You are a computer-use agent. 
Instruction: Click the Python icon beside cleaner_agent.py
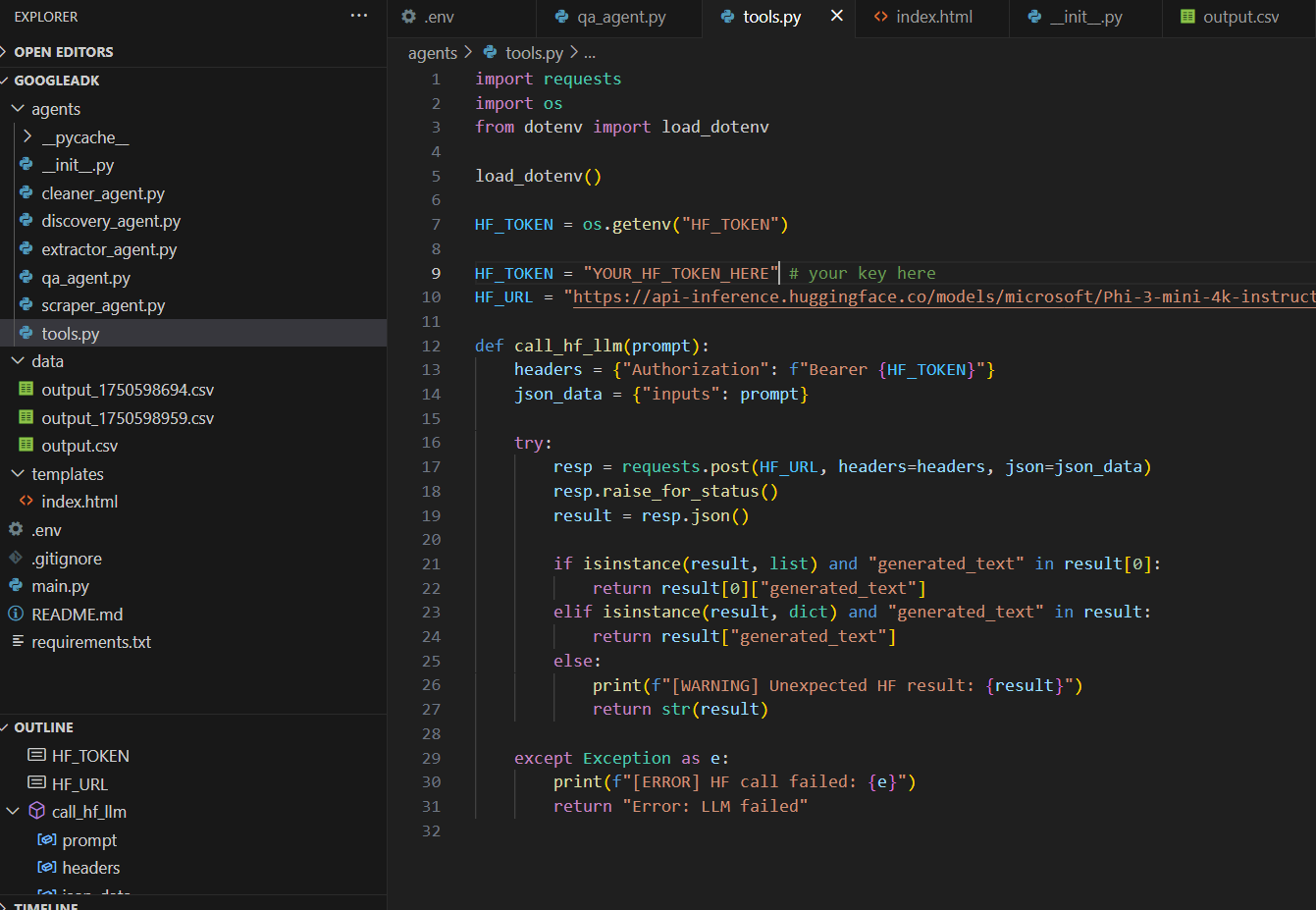click(26, 193)
